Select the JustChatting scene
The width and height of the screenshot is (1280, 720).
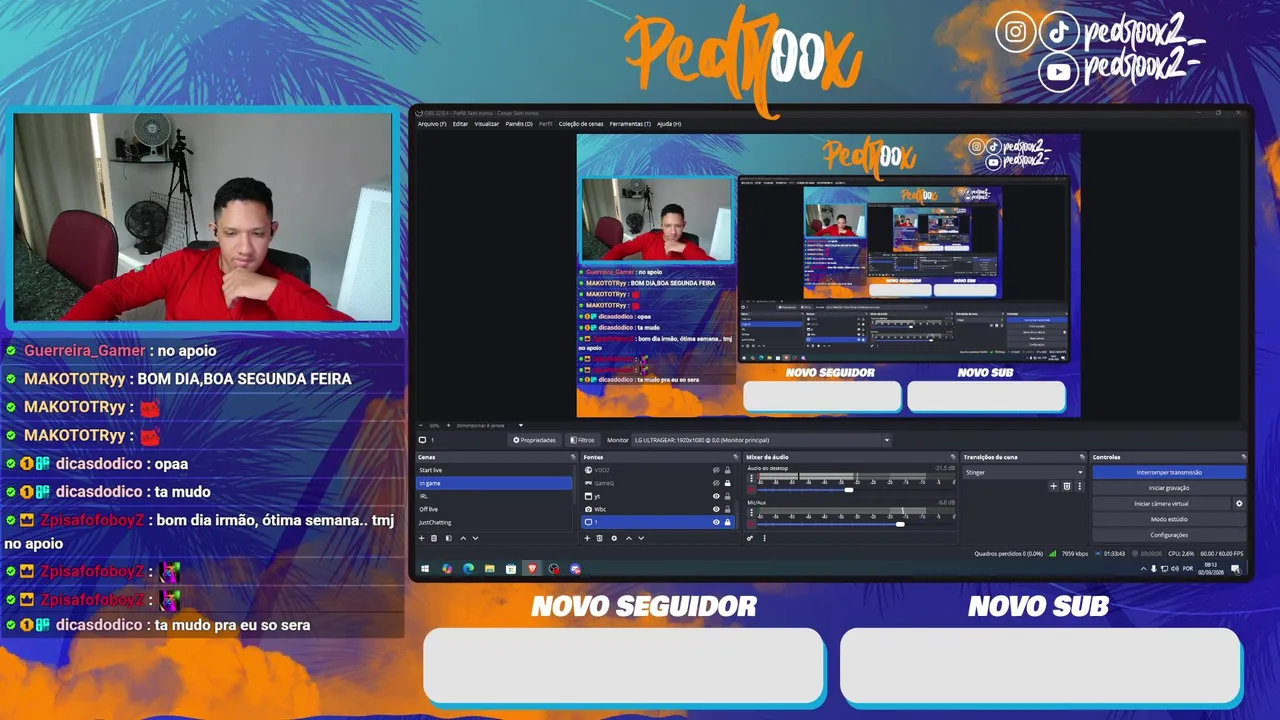click(x=495, y=522)
